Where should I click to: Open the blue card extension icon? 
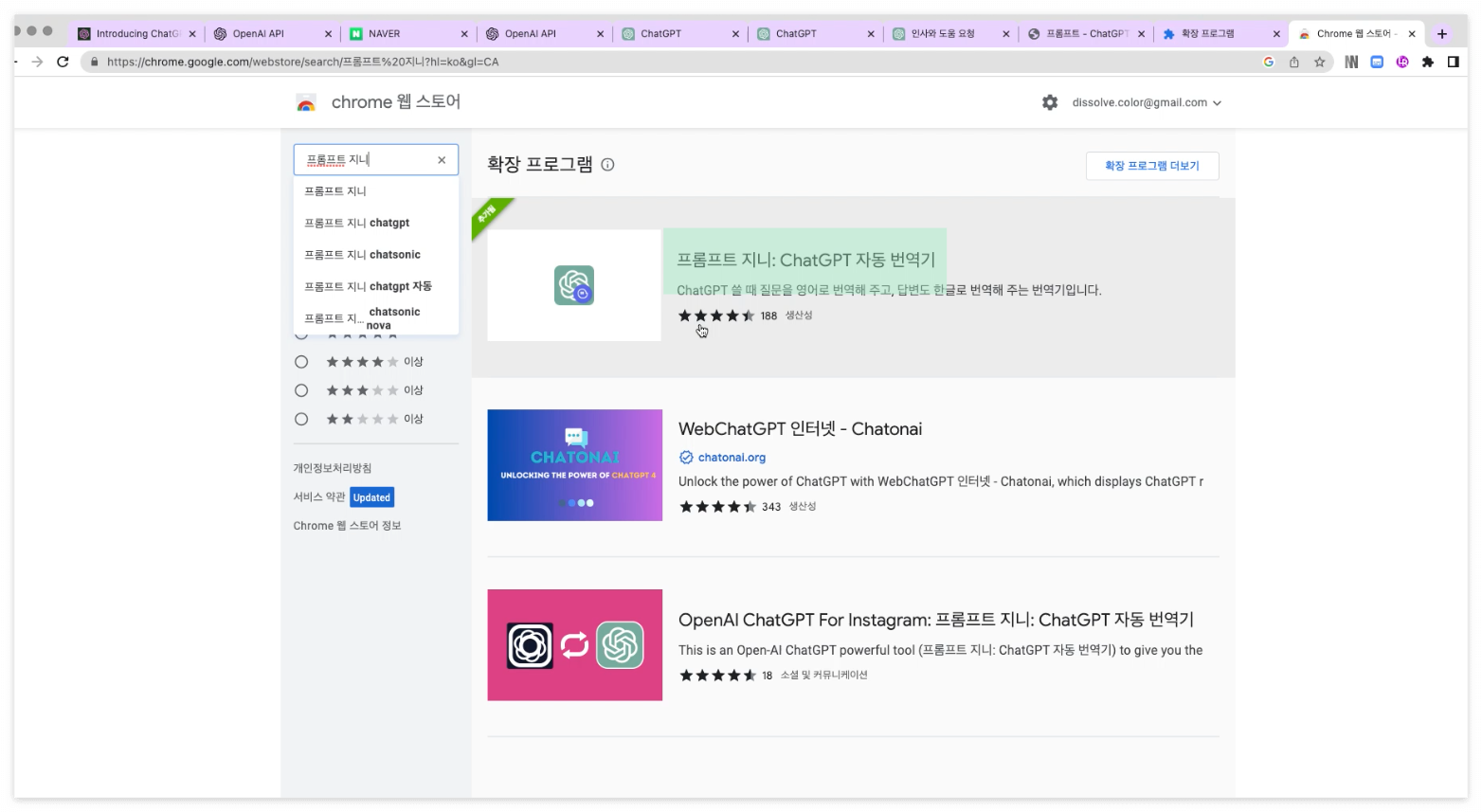coord(1377,62)
